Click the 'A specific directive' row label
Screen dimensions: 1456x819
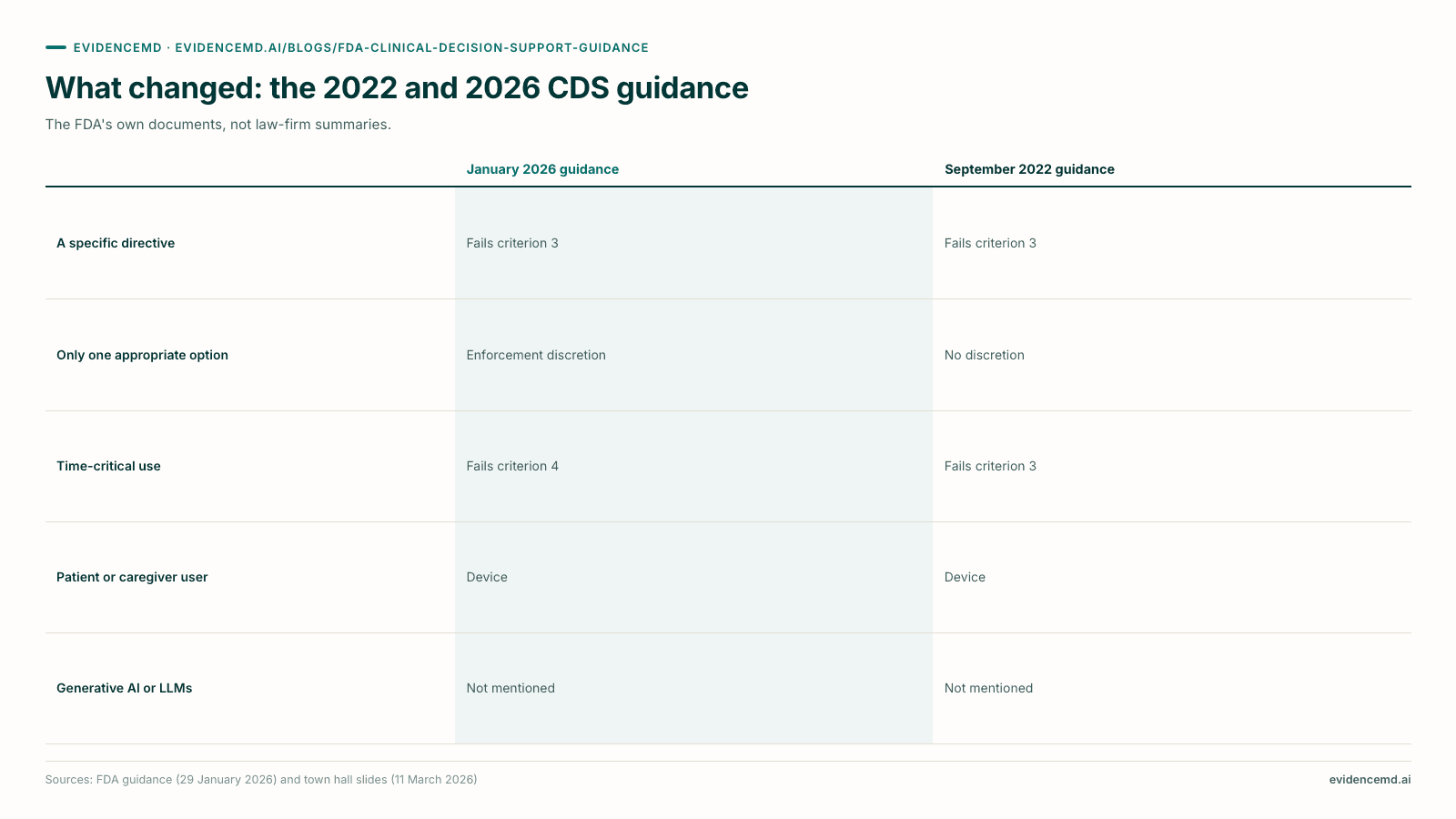116,243
